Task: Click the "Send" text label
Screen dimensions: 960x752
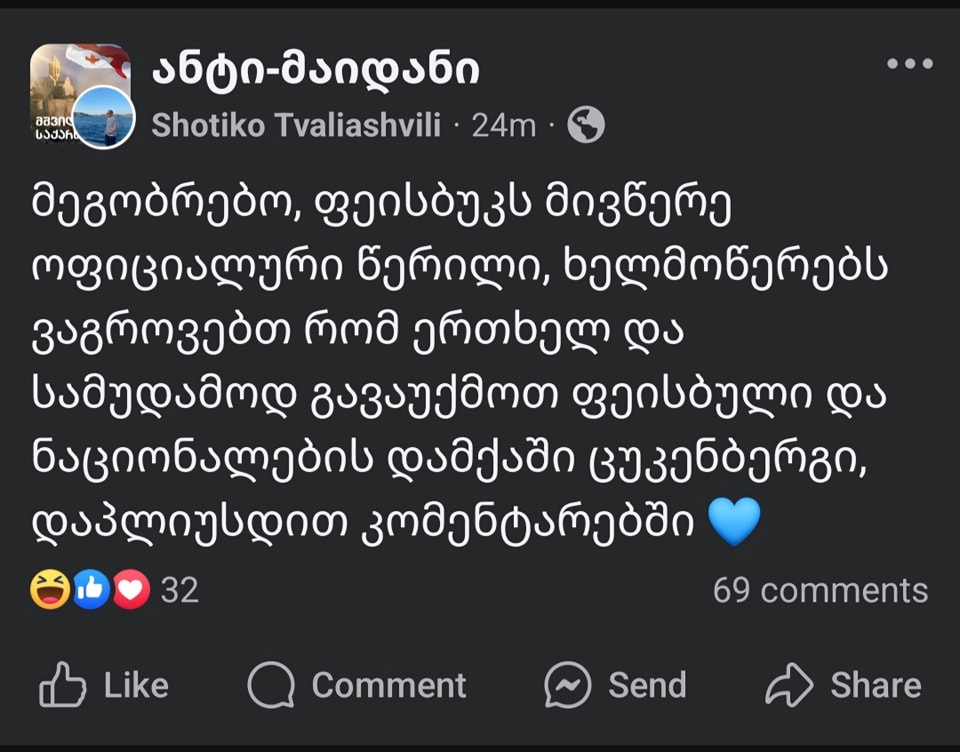Action: click(x=647, y=685)
